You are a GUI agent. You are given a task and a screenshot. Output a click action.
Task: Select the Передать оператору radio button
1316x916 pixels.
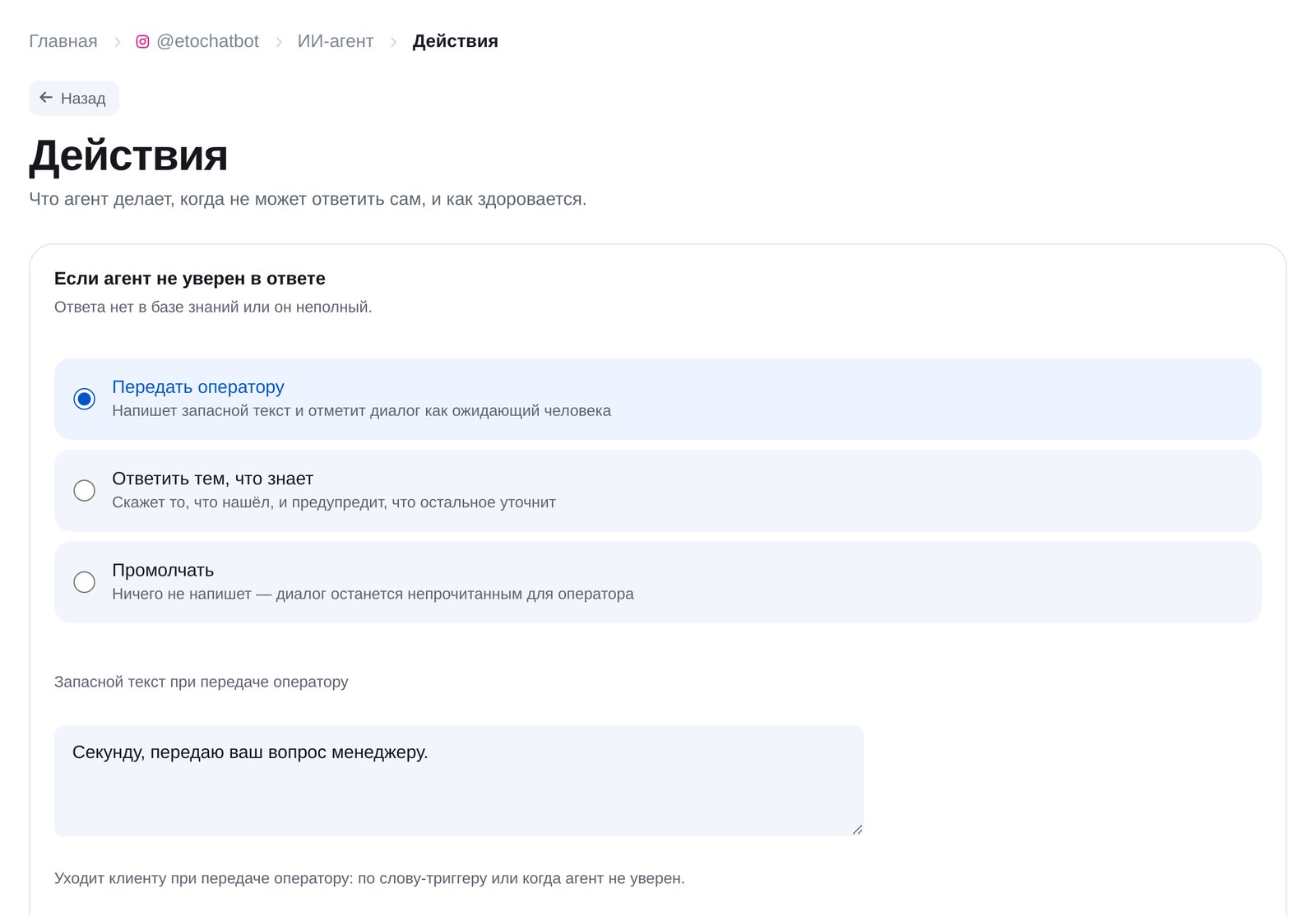click(x=85, y=399)
